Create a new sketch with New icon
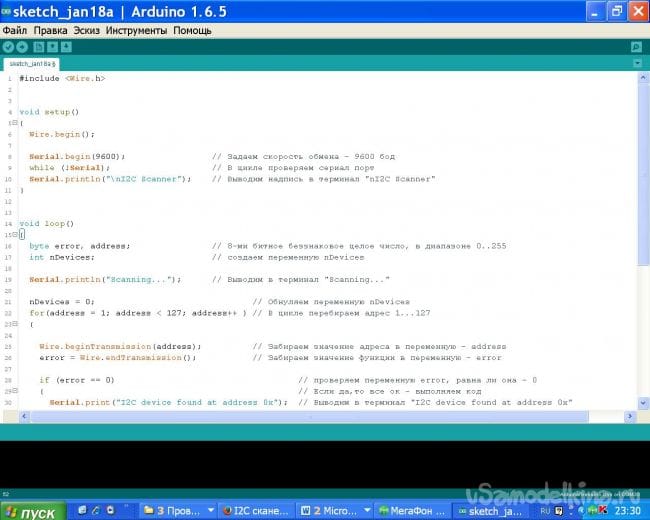 38,46
